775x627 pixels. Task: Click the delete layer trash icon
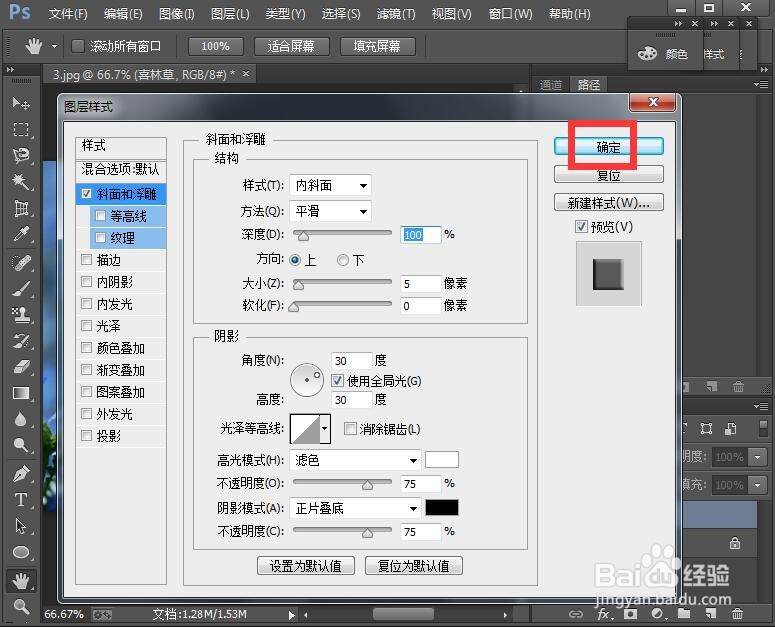737,614
